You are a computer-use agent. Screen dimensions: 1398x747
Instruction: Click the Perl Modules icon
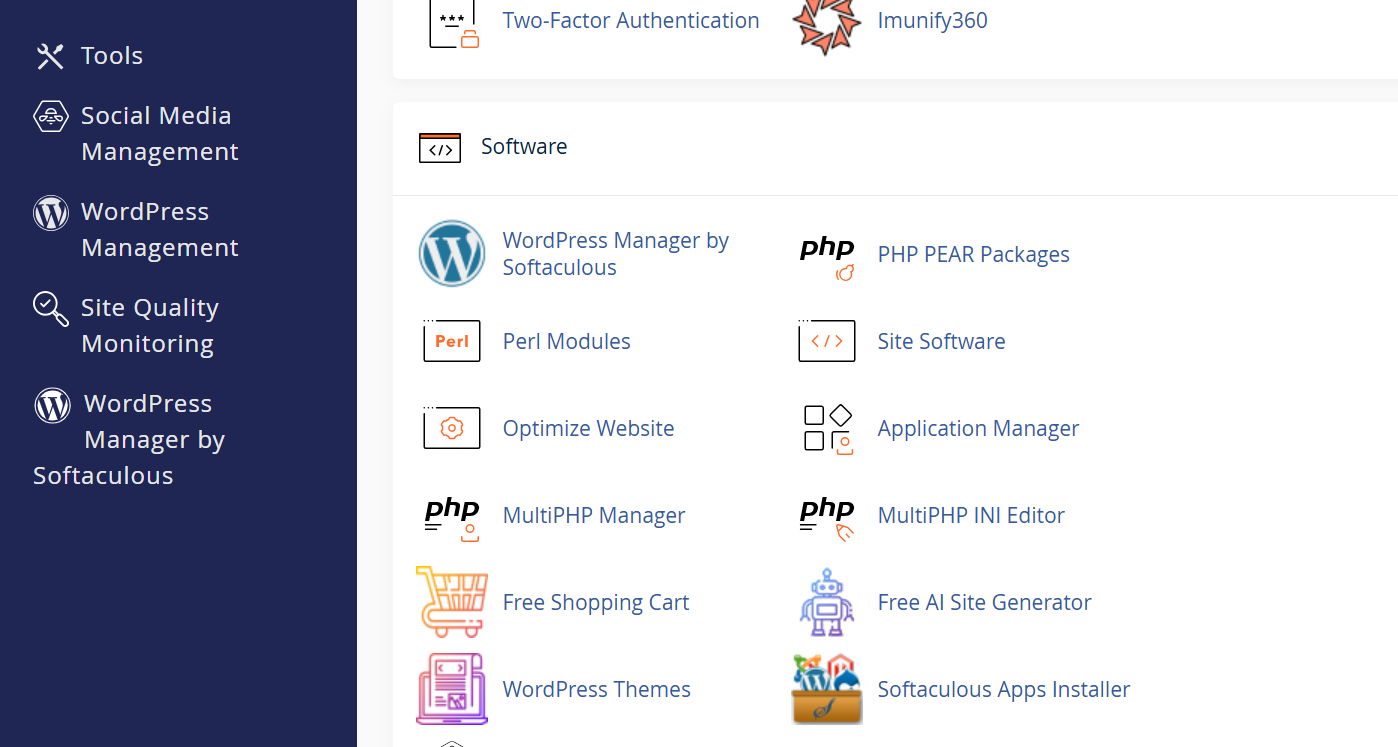452,341
